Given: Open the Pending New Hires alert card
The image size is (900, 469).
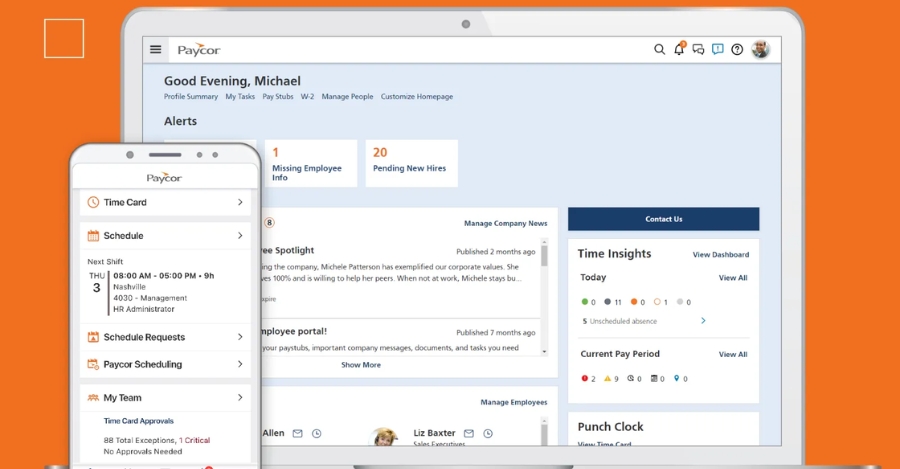Looking at the screenshot, I should pos(411,162).
